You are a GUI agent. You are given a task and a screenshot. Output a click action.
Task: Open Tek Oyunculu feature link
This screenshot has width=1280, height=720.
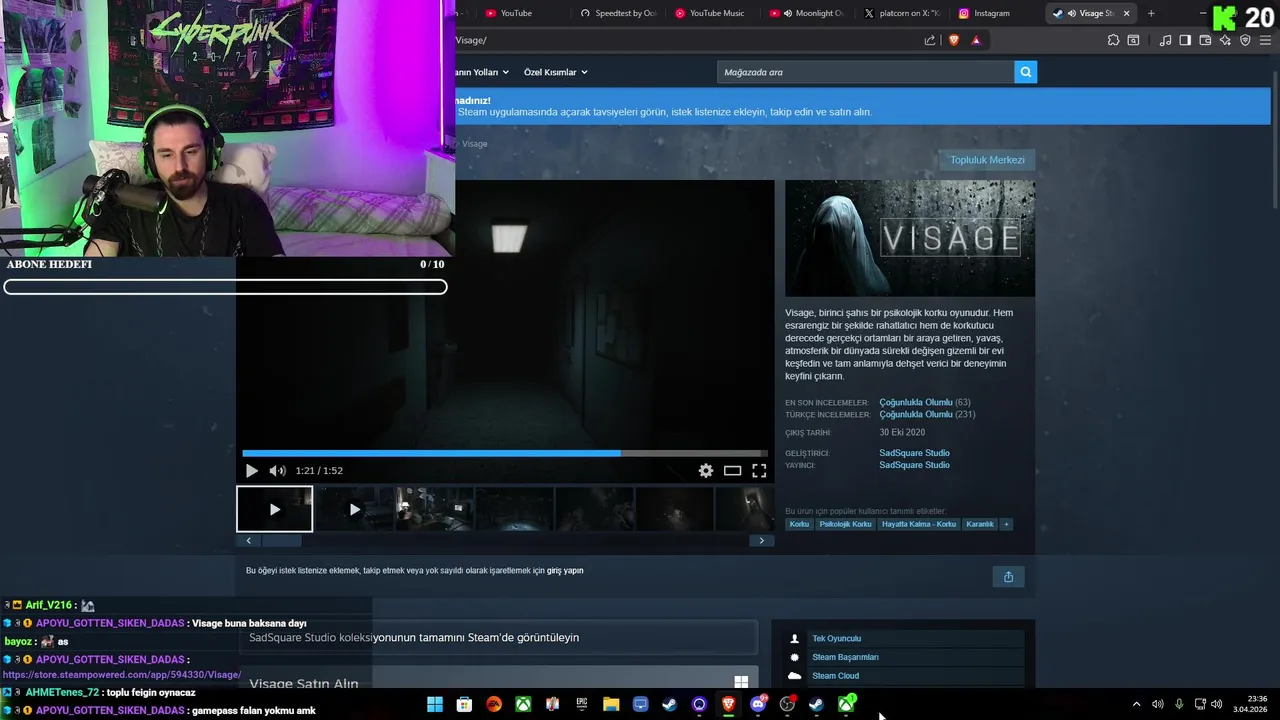836,638
